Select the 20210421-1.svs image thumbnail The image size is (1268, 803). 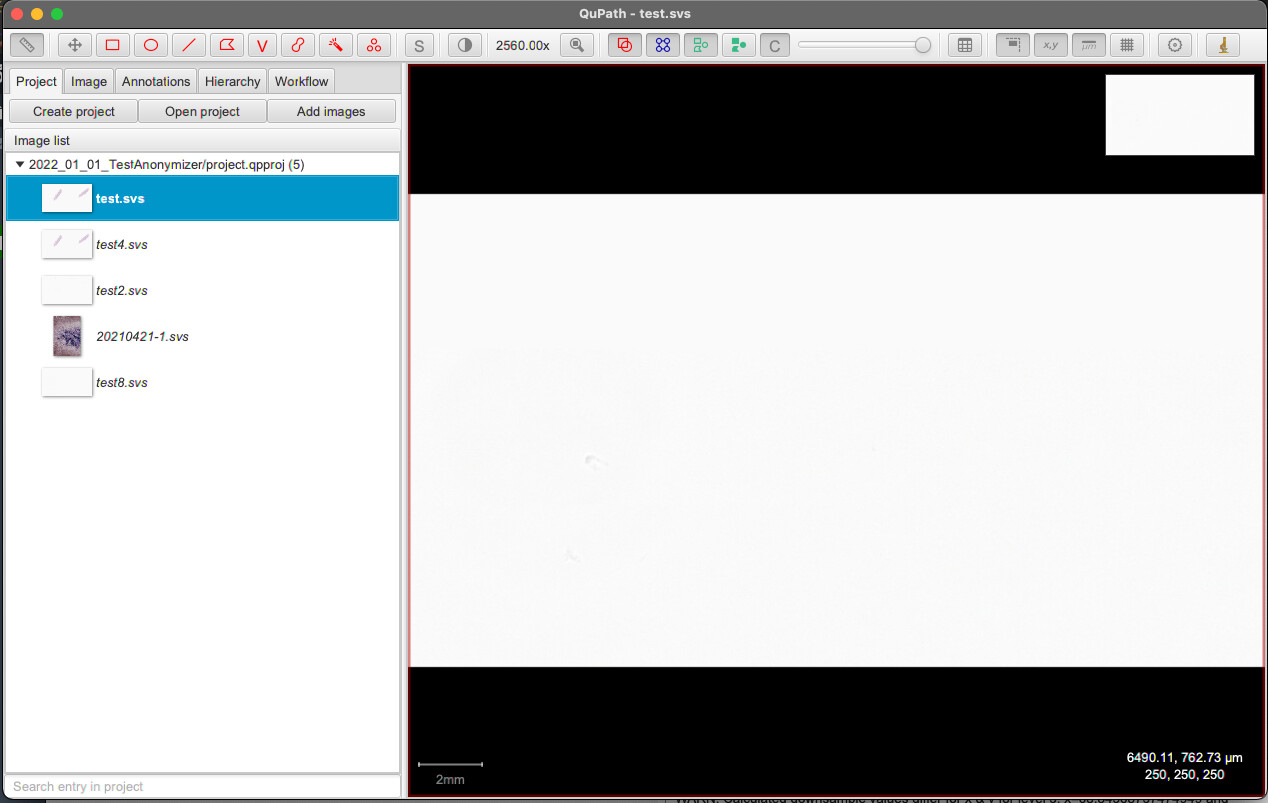[66, 336]
